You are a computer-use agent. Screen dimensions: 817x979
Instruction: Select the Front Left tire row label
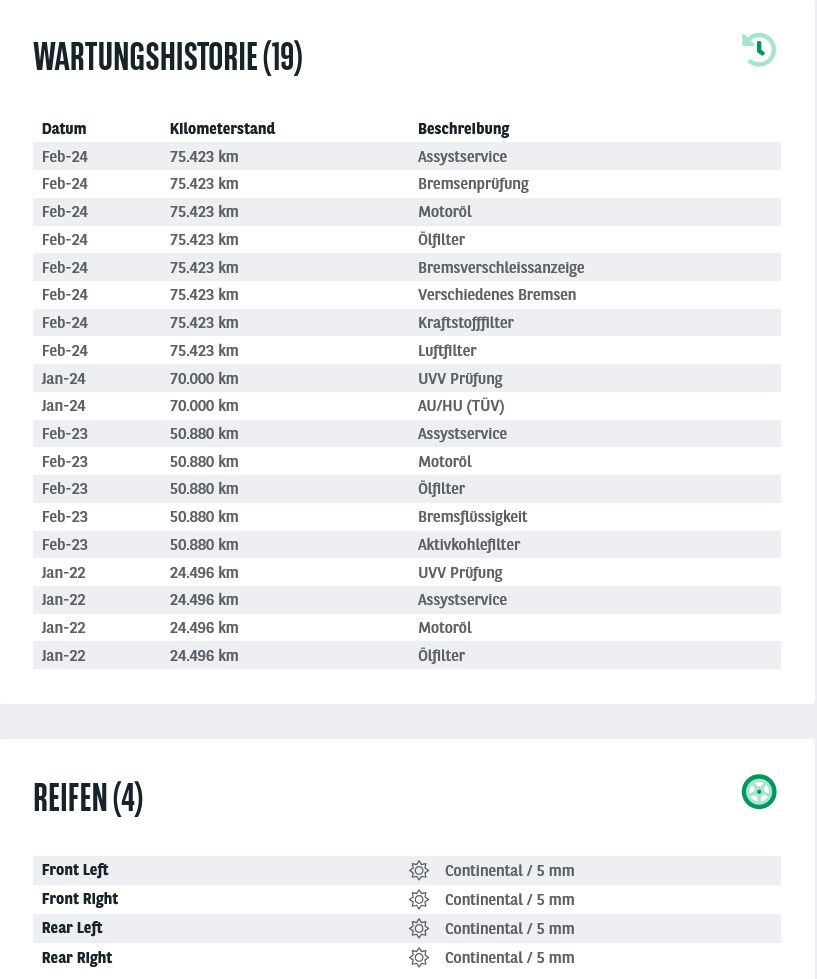coord(75,870)
